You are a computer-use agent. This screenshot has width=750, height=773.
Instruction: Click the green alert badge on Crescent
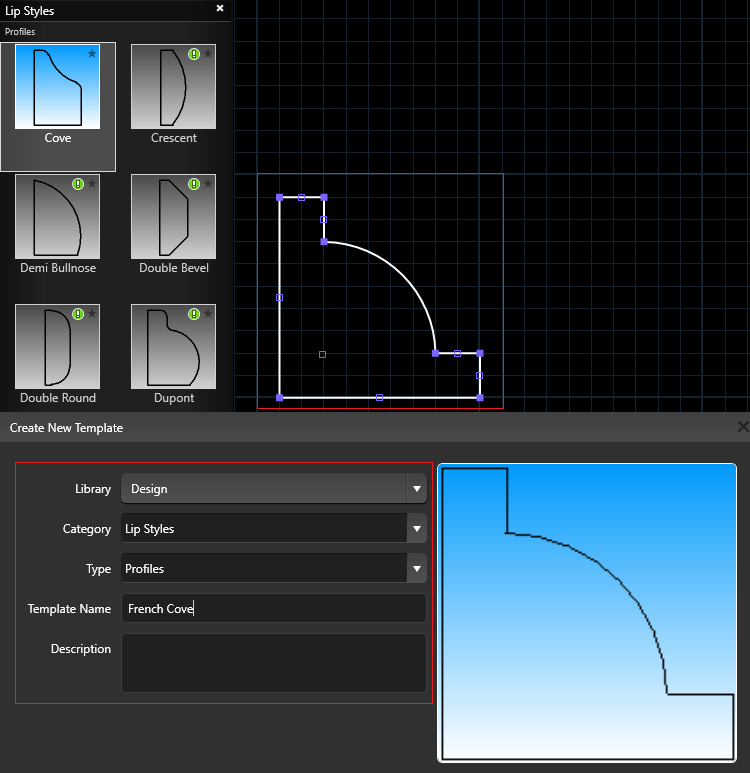[x=194, y=54]
